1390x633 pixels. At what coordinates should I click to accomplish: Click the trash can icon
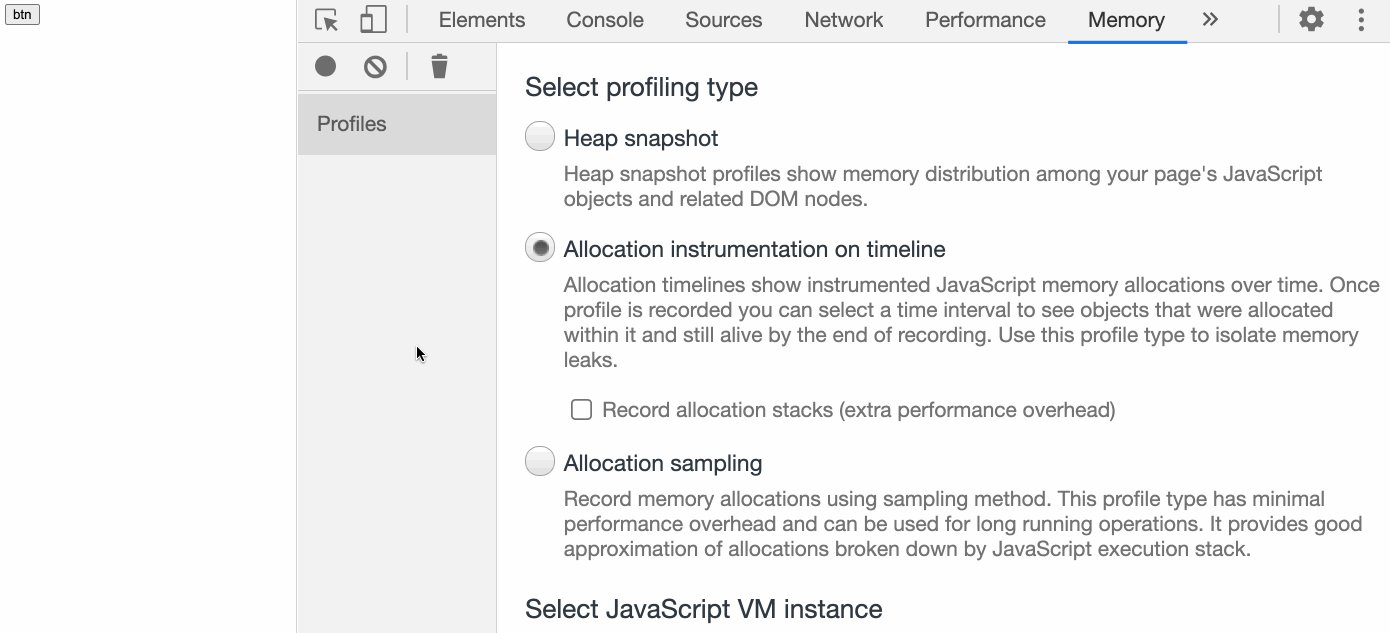(439, 66)
